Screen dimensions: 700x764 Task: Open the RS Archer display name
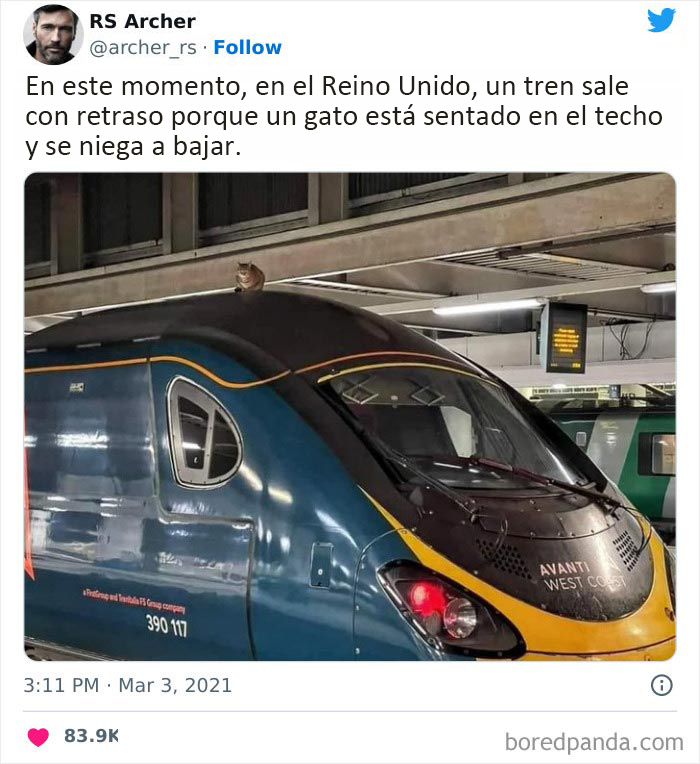point(143,21)
